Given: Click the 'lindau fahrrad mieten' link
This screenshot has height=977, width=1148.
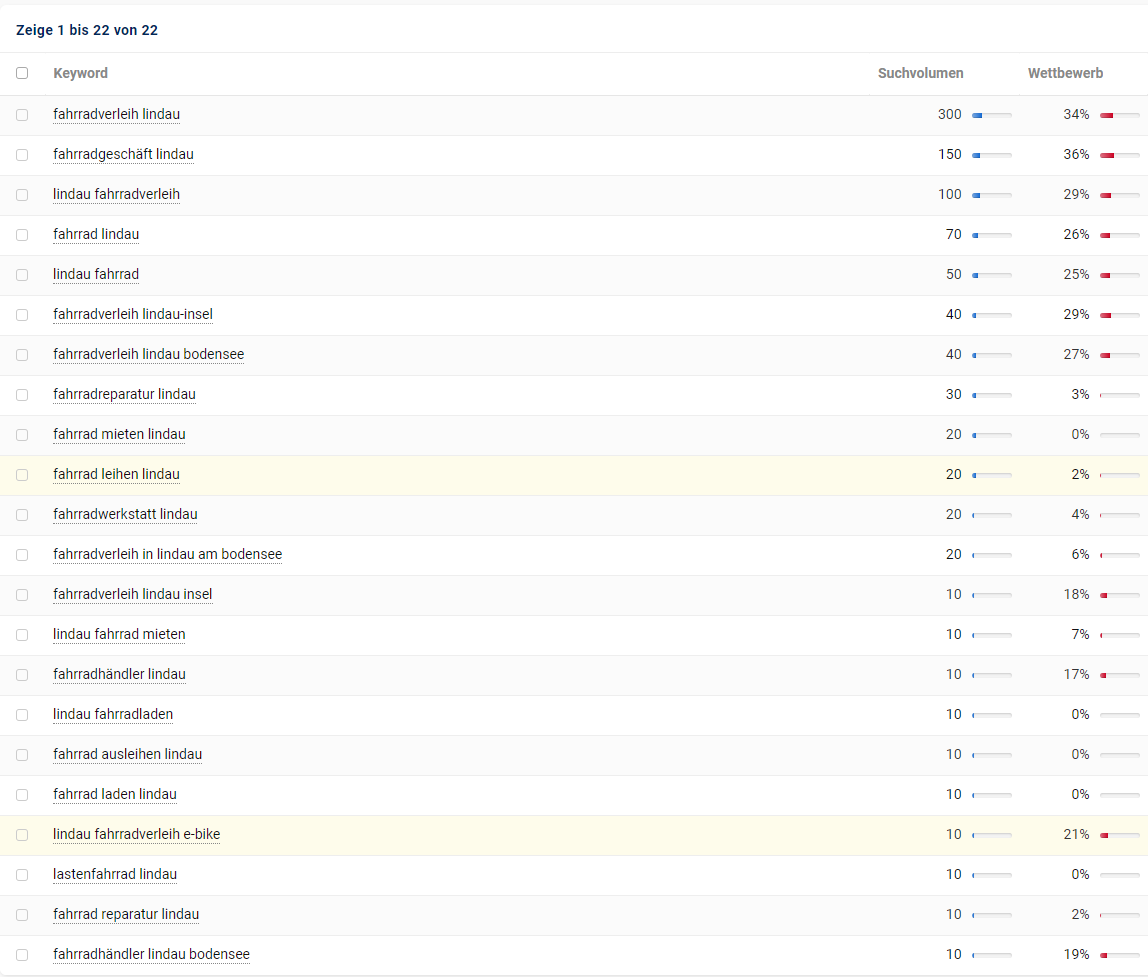Looking at the screenshot, I should [x=119, y=634].
